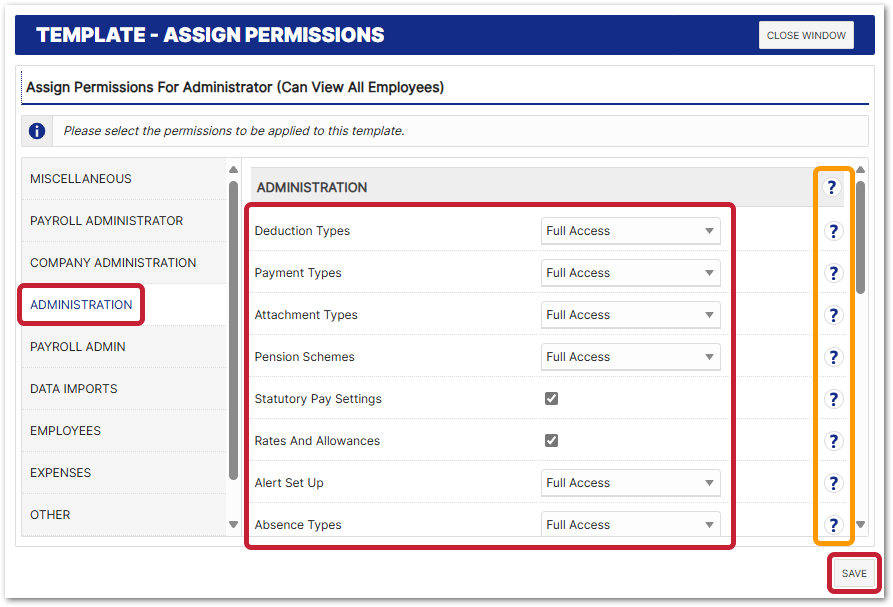
Task: Click the Administration section header help icon
Action: coord(832,187)
